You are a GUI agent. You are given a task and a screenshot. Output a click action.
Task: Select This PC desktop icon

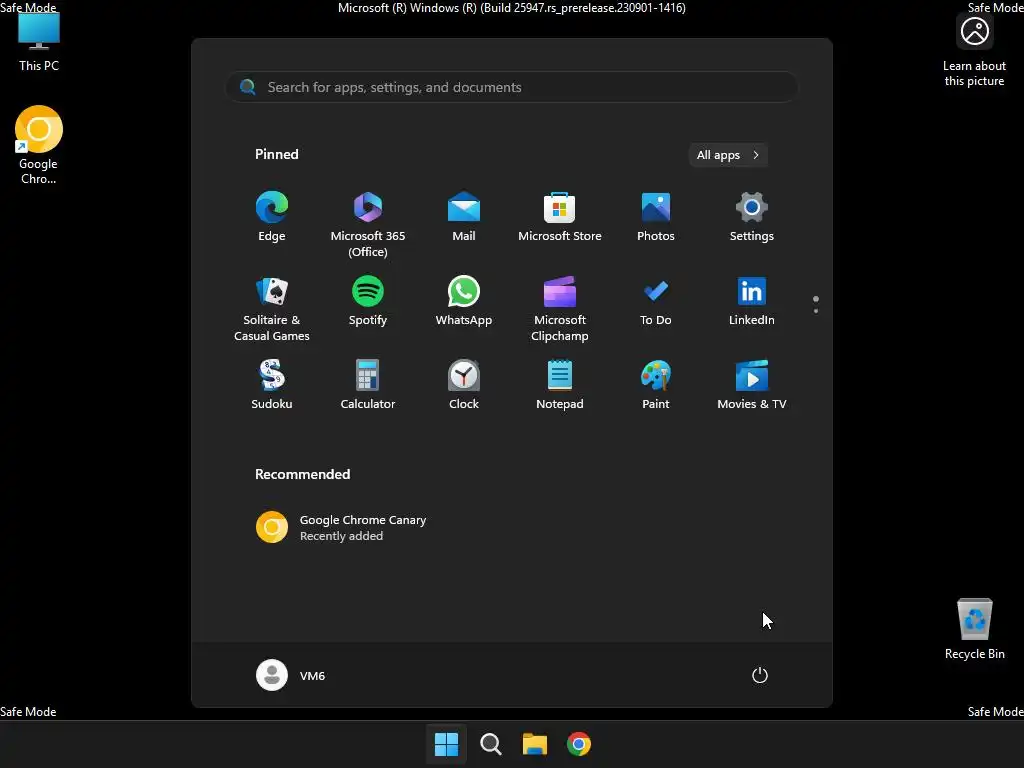coord(39,42)
